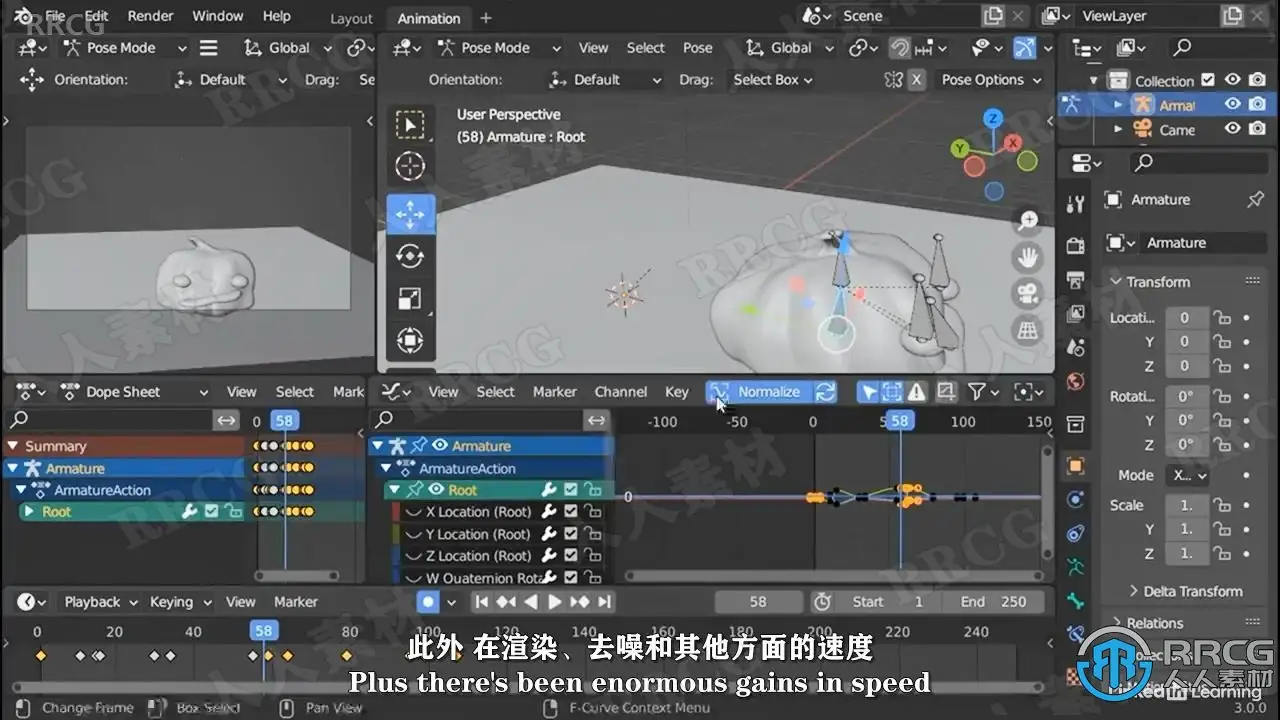Open the Select Box drag dropdown
1280x720 pixels.
(x=772, y=80)
